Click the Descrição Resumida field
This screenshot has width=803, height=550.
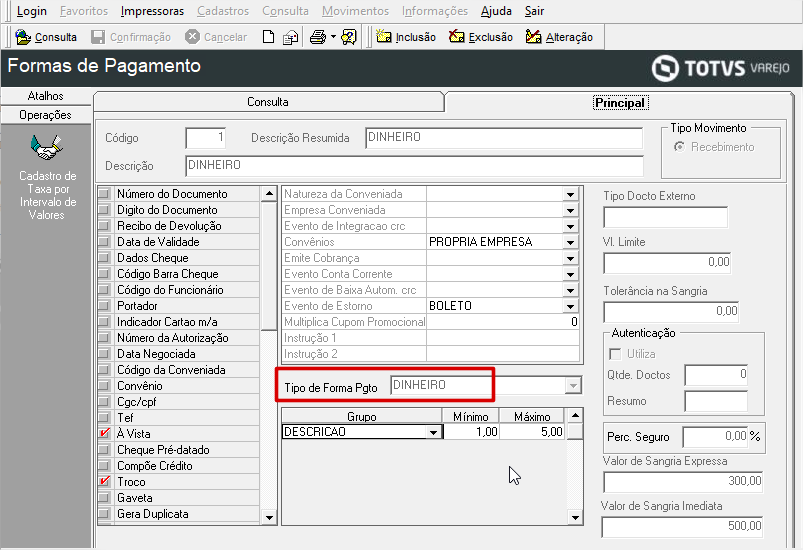click(x=504, y=138)
